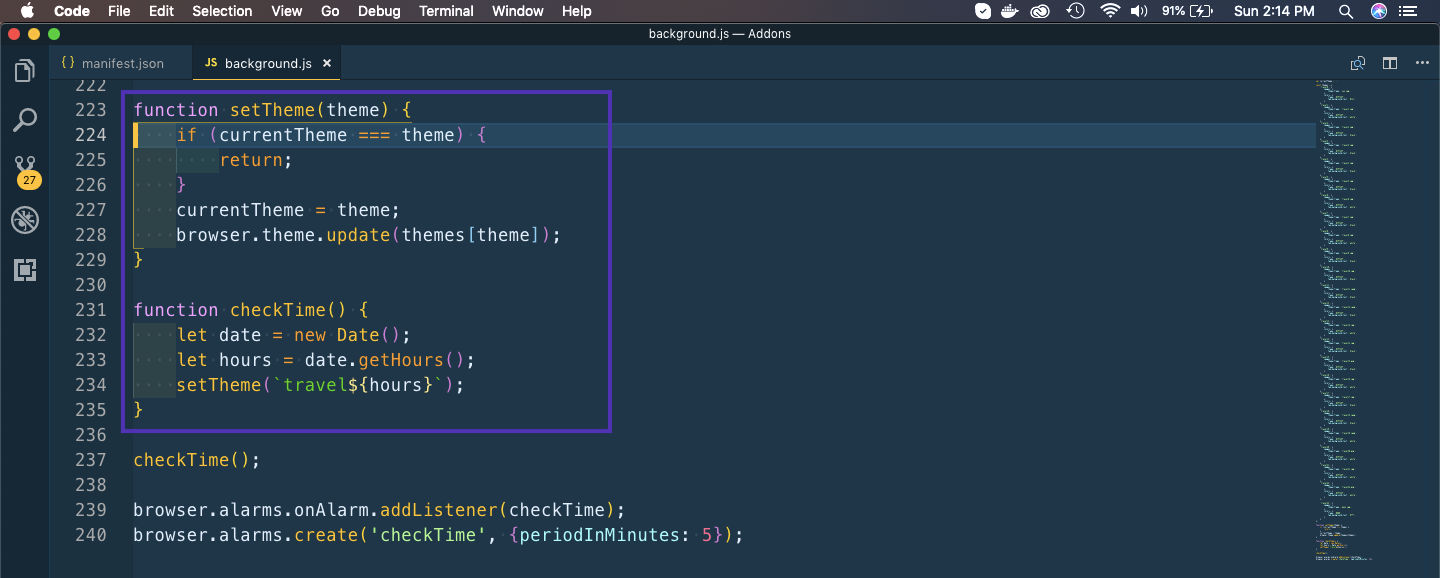Screen dimensions: 1440x578
Task: Open the Search view in activity bar
Action: 25,120
